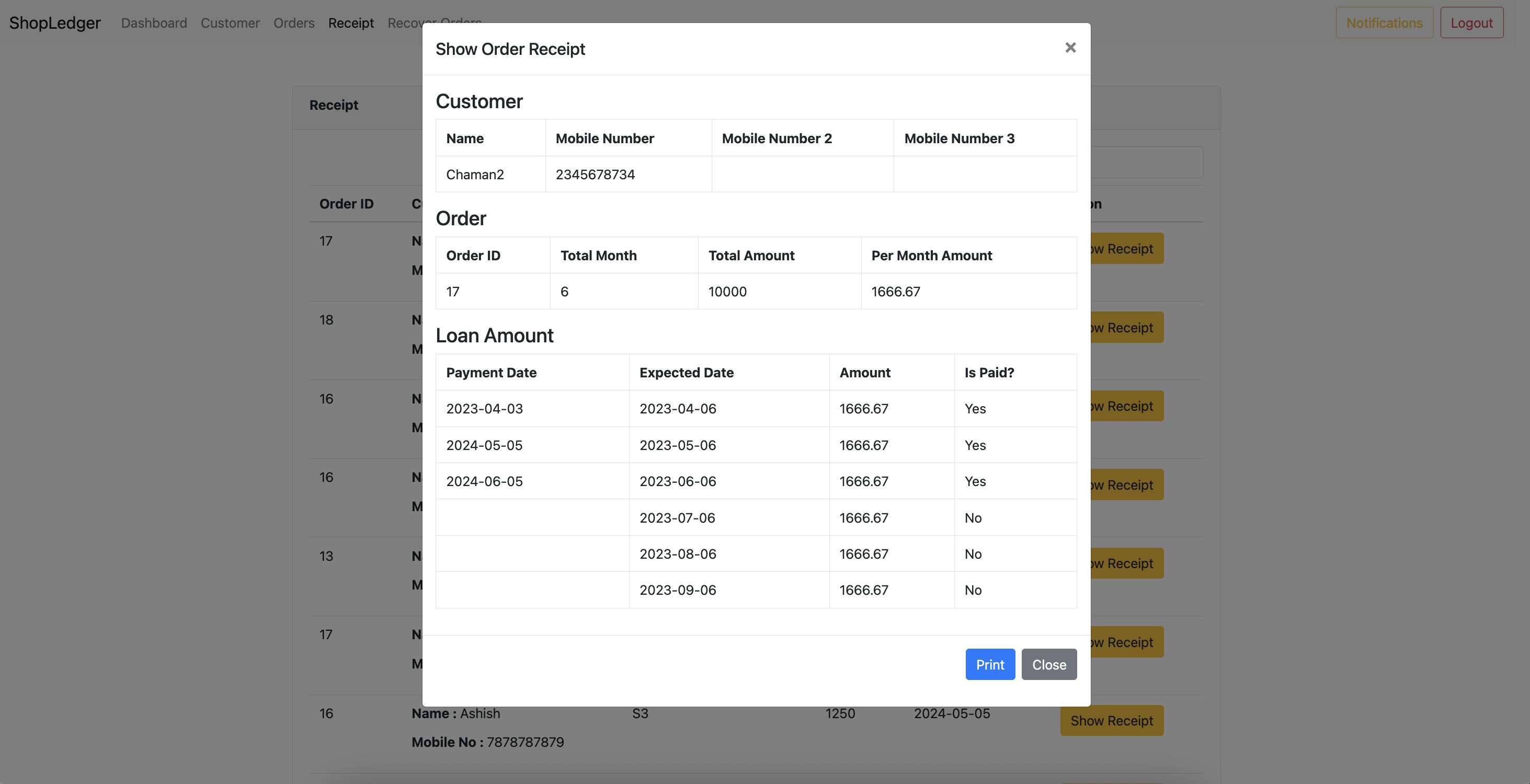Image resolution: width=1530 pixels, height=784 pixels.
Task: Click Is Paid column header
Action: click(989, 372)
